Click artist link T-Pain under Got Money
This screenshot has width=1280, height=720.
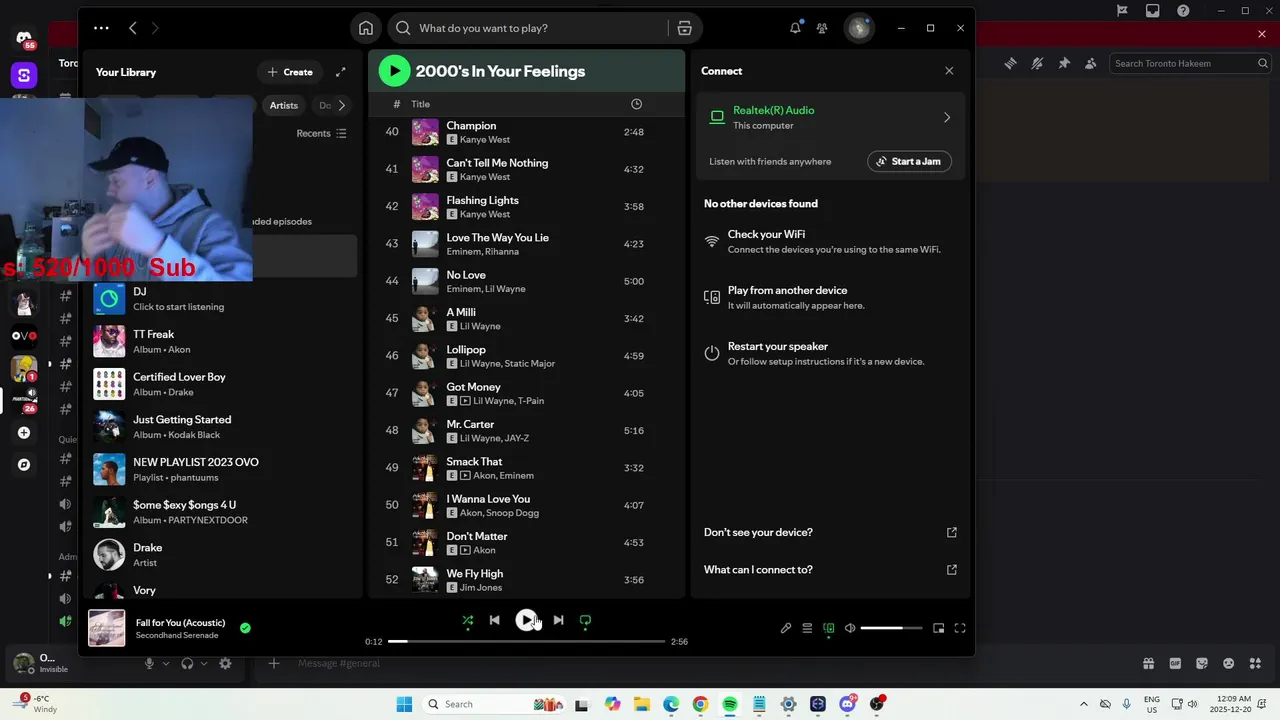(531, 401)
